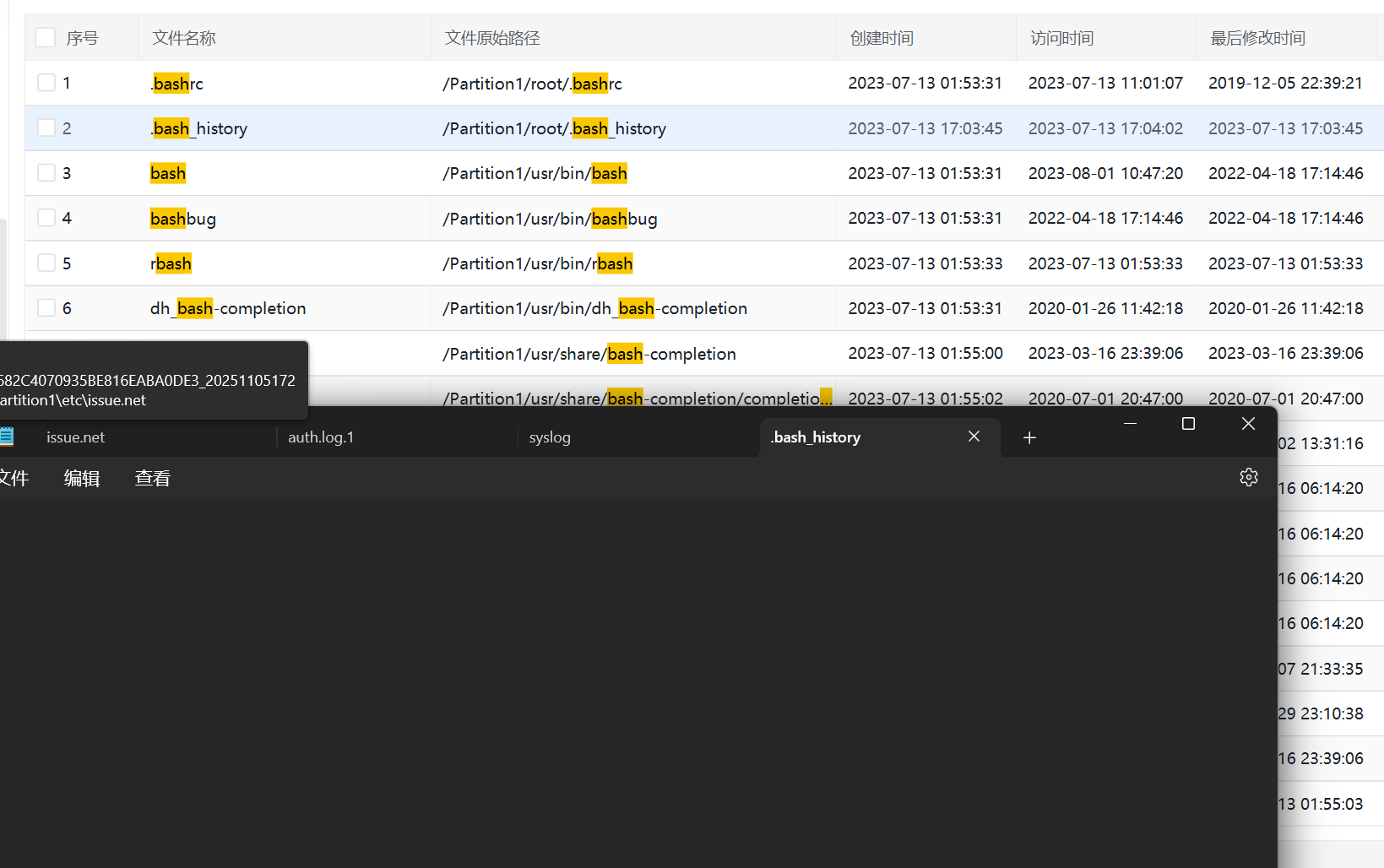
Task: Sort by 序号 column header
Action: pyautogui.click(x=82, y=38)
